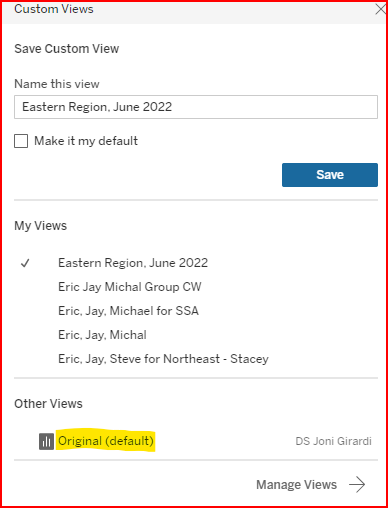This screenshot has height=508, width=388.
Task: Close the Custom Views dialog
Action: (x=380, y=9)
